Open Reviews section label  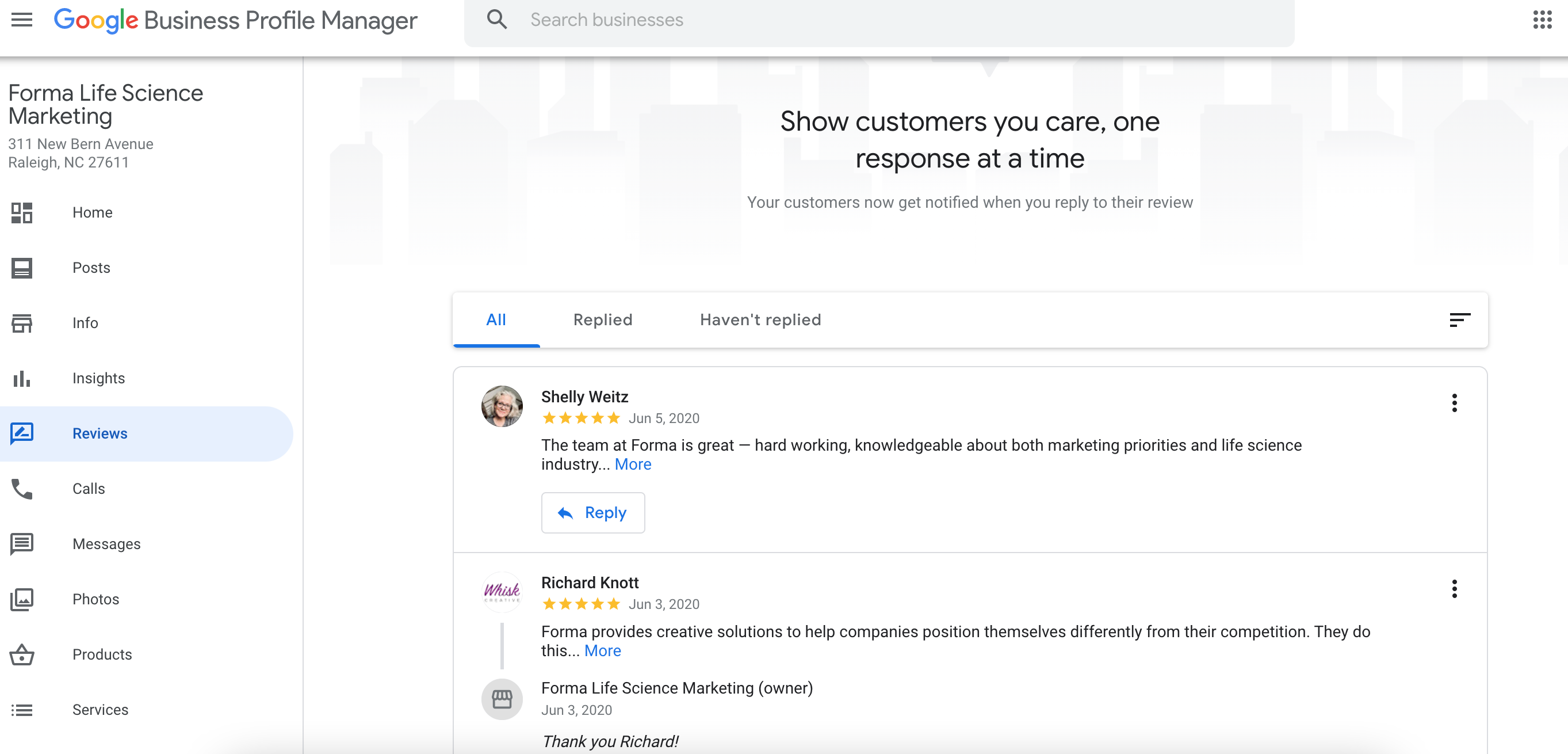[100, 433]
